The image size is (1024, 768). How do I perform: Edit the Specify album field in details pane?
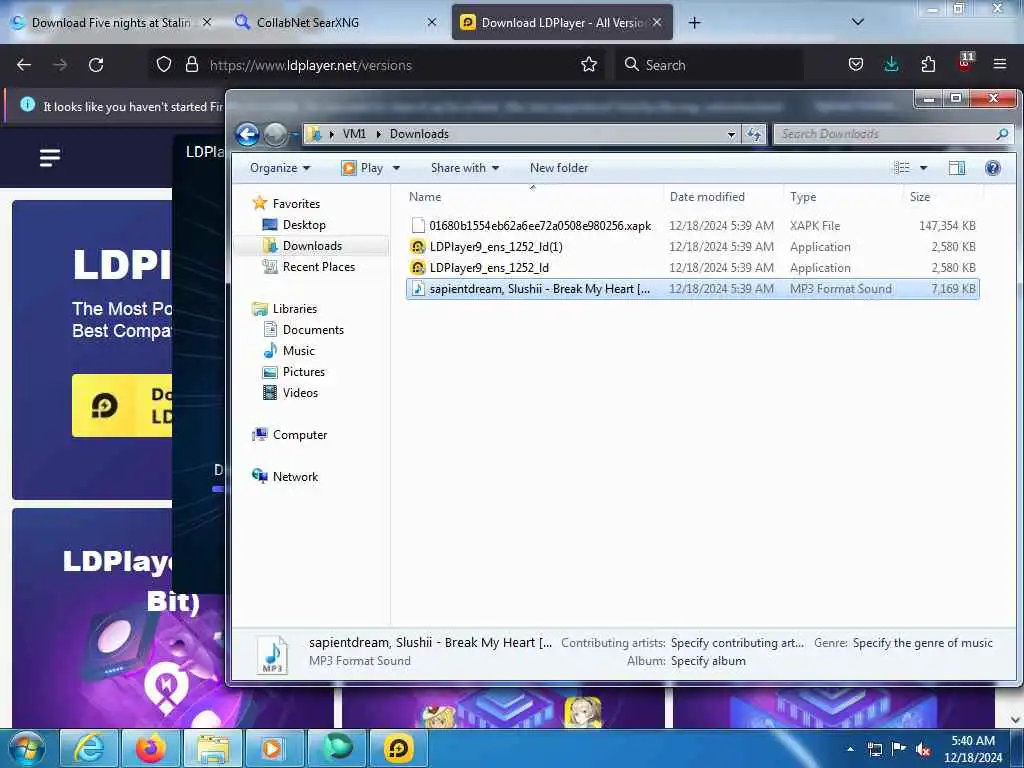(708, 661)
